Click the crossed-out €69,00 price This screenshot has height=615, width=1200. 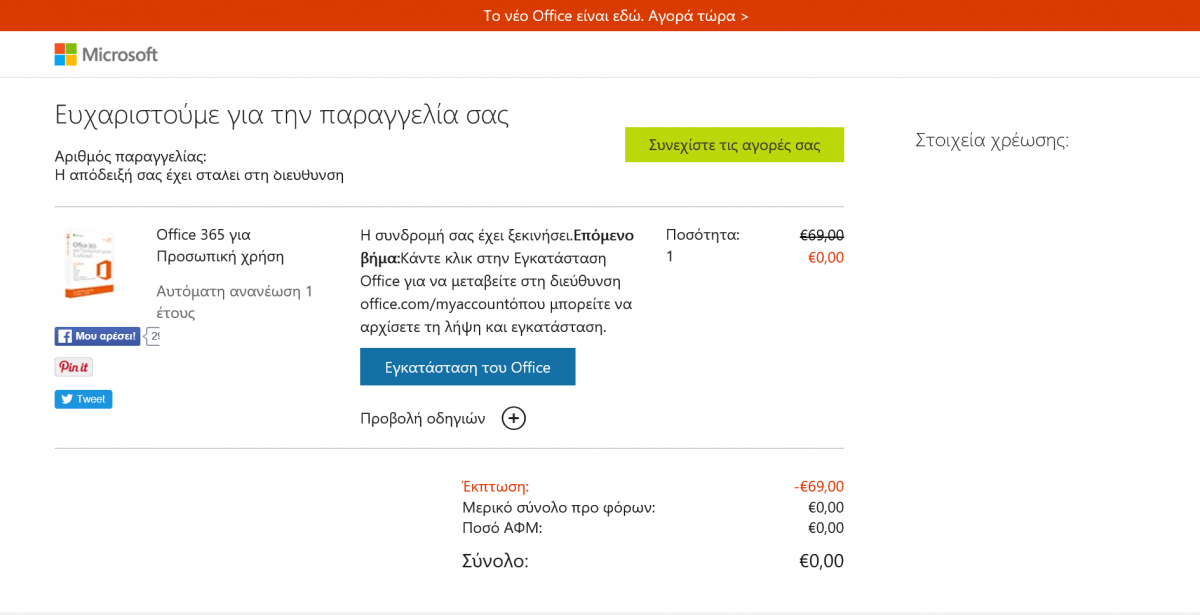822,235
